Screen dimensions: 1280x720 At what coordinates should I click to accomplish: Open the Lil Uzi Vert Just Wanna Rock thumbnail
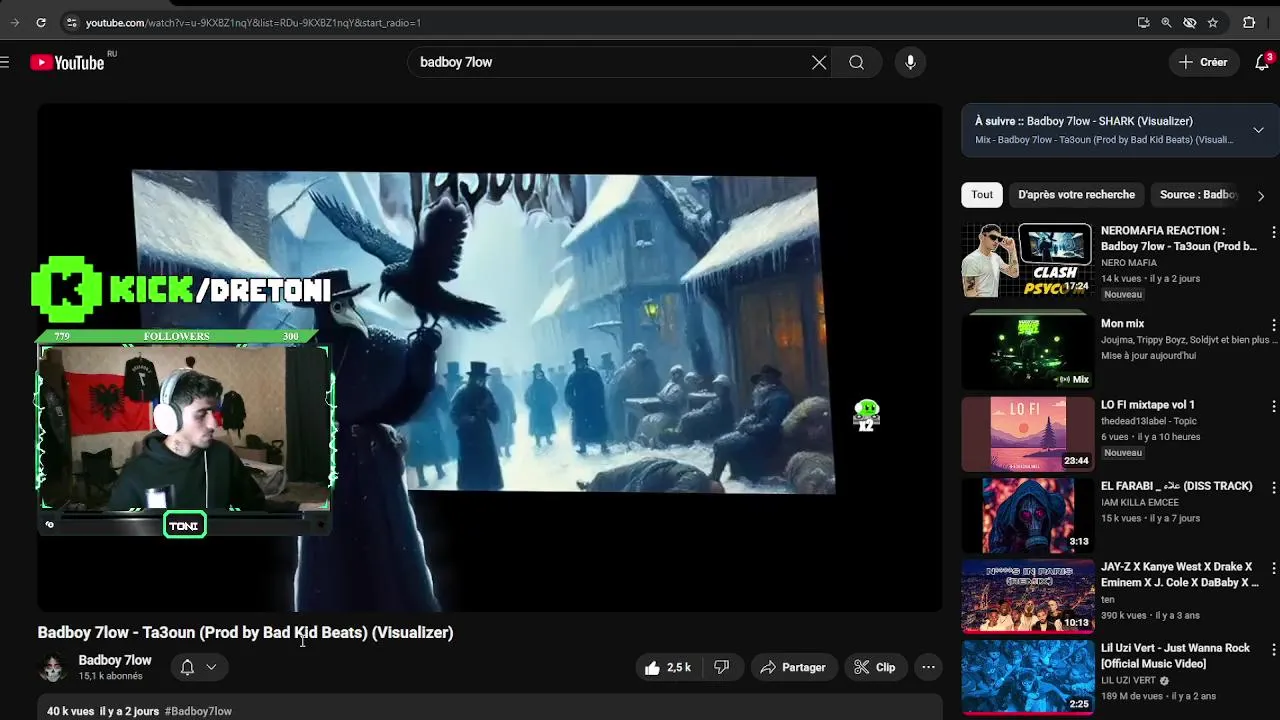tap(1028, 677)
